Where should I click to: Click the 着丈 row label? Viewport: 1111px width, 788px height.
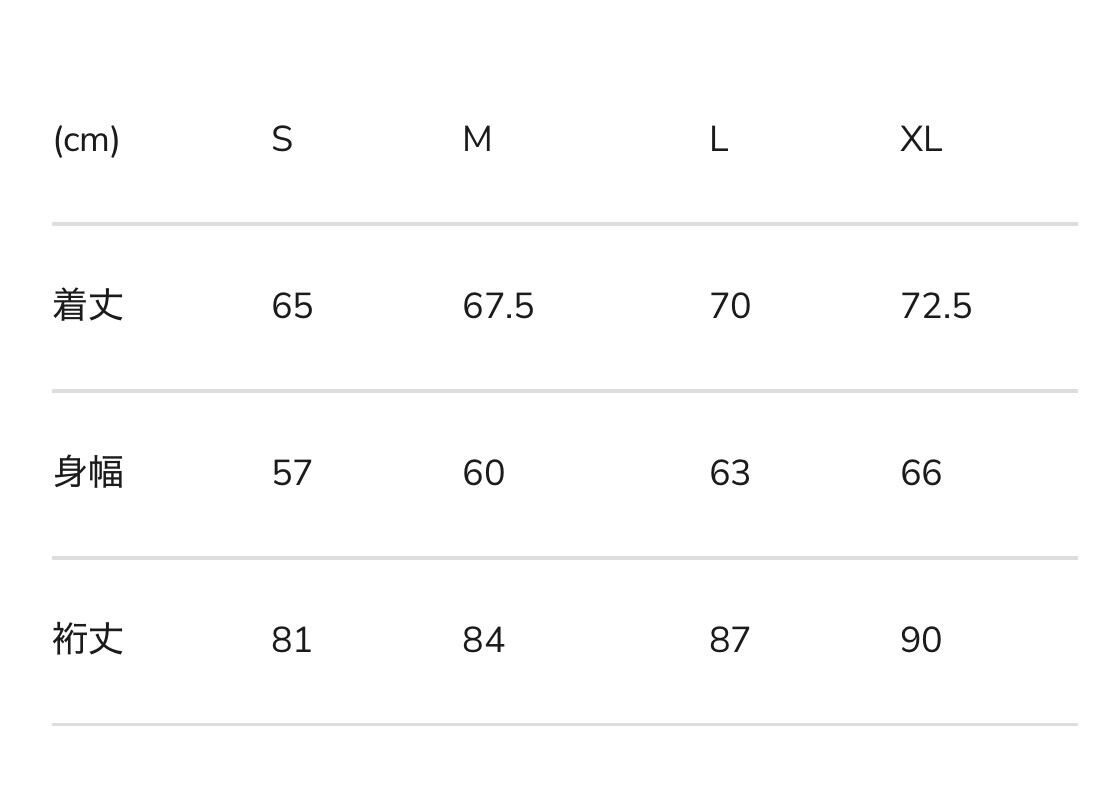pos(88,305)
